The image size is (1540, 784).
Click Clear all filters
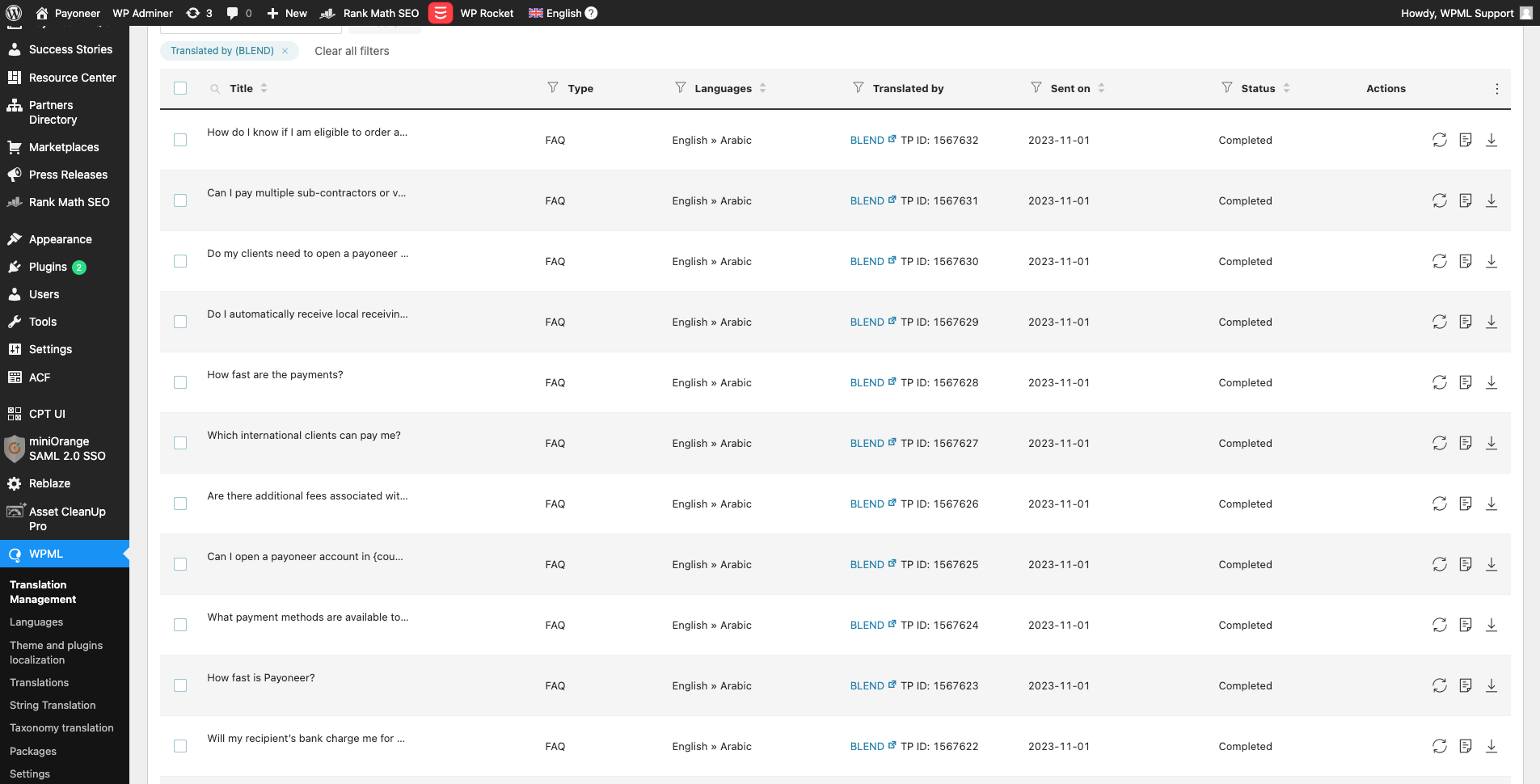352,51
